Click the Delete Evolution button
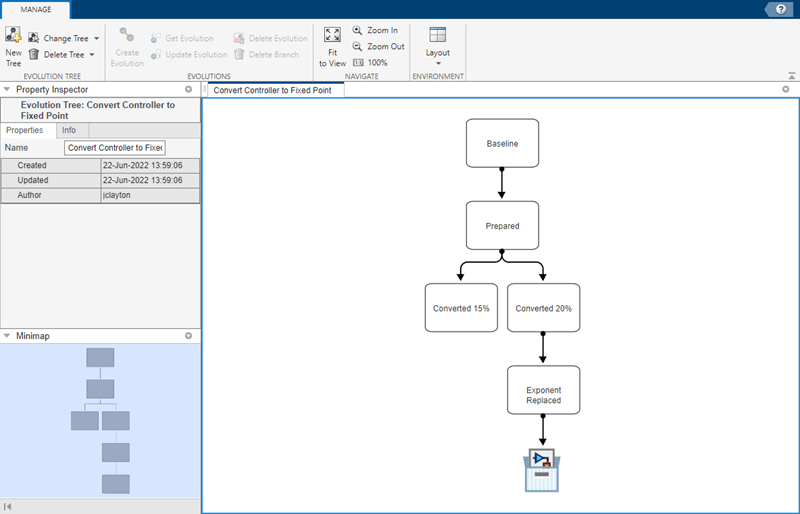Screen dimensions: 800x514 click(x=270, y=38)
